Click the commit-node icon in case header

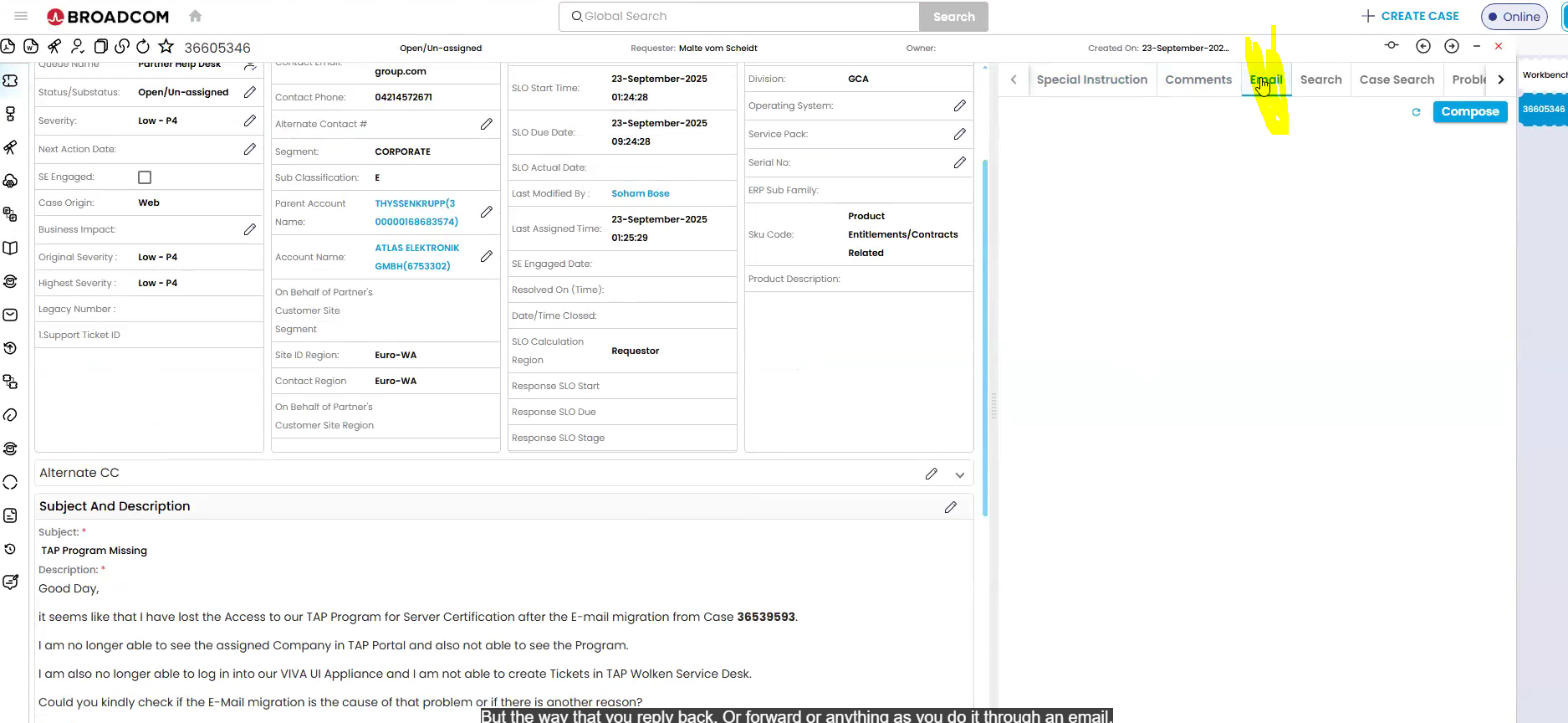[x=1392, y=45]
